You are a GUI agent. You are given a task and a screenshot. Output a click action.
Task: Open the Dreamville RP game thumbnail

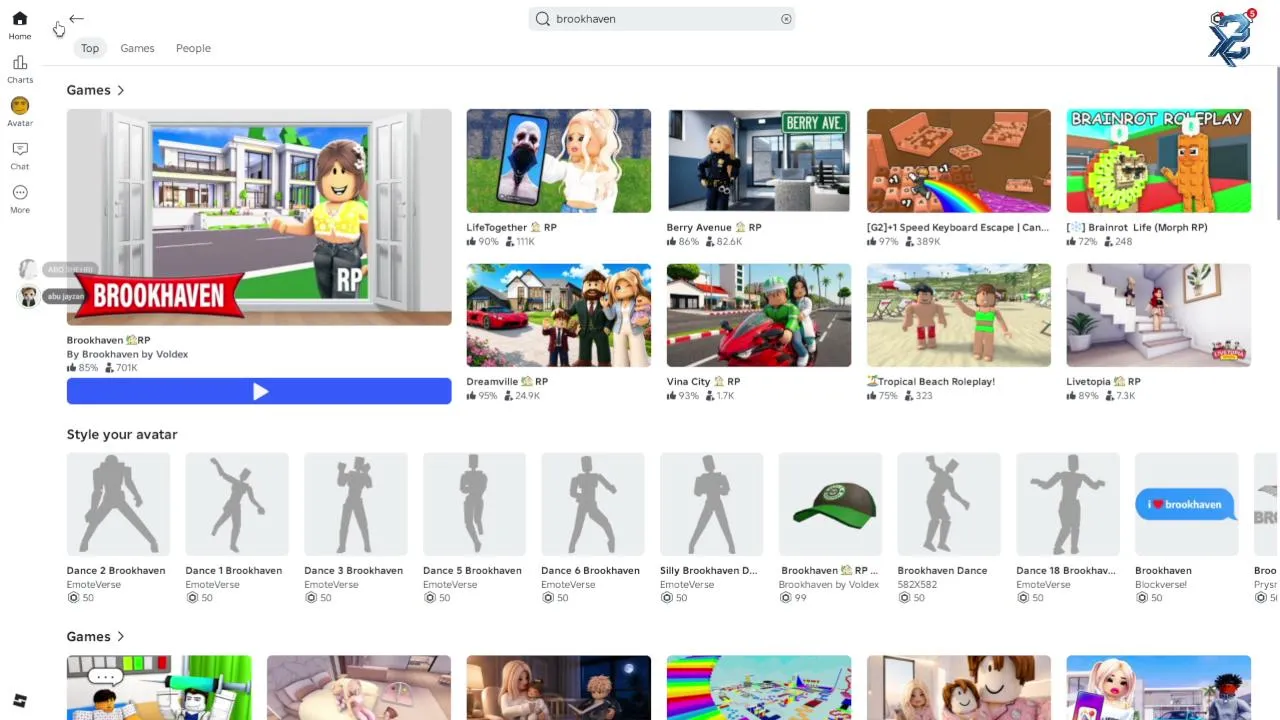click(559, 315)
